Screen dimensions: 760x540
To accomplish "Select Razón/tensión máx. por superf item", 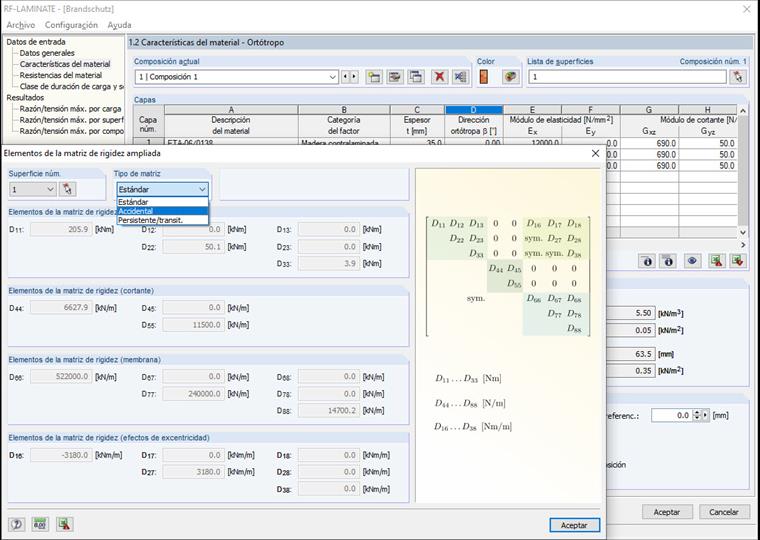I will pyautogui.click(x=72, y=120).
